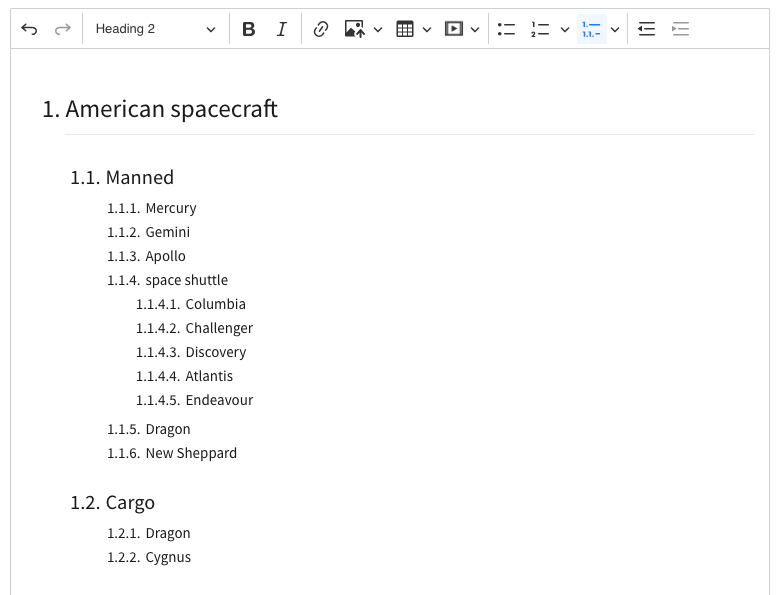Click the Dragon item under Manned
This screenshot has width=782, height=595.
point(168,429)
